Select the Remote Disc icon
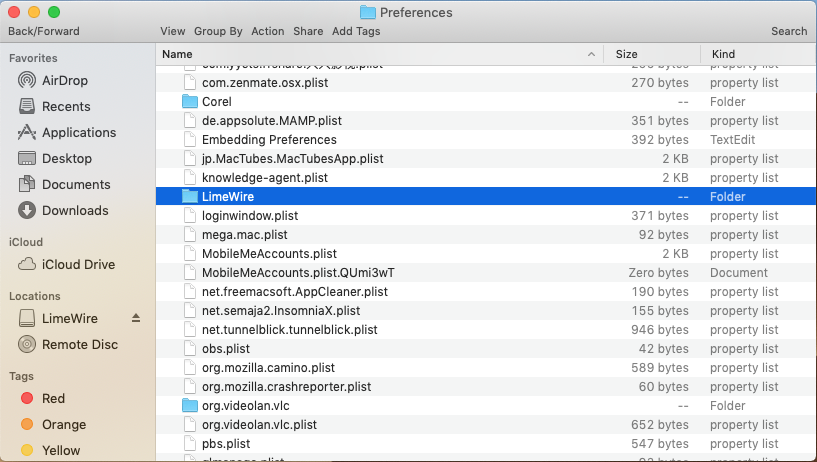The height and width of the screenshot is (462, 817). click(27, 344)
